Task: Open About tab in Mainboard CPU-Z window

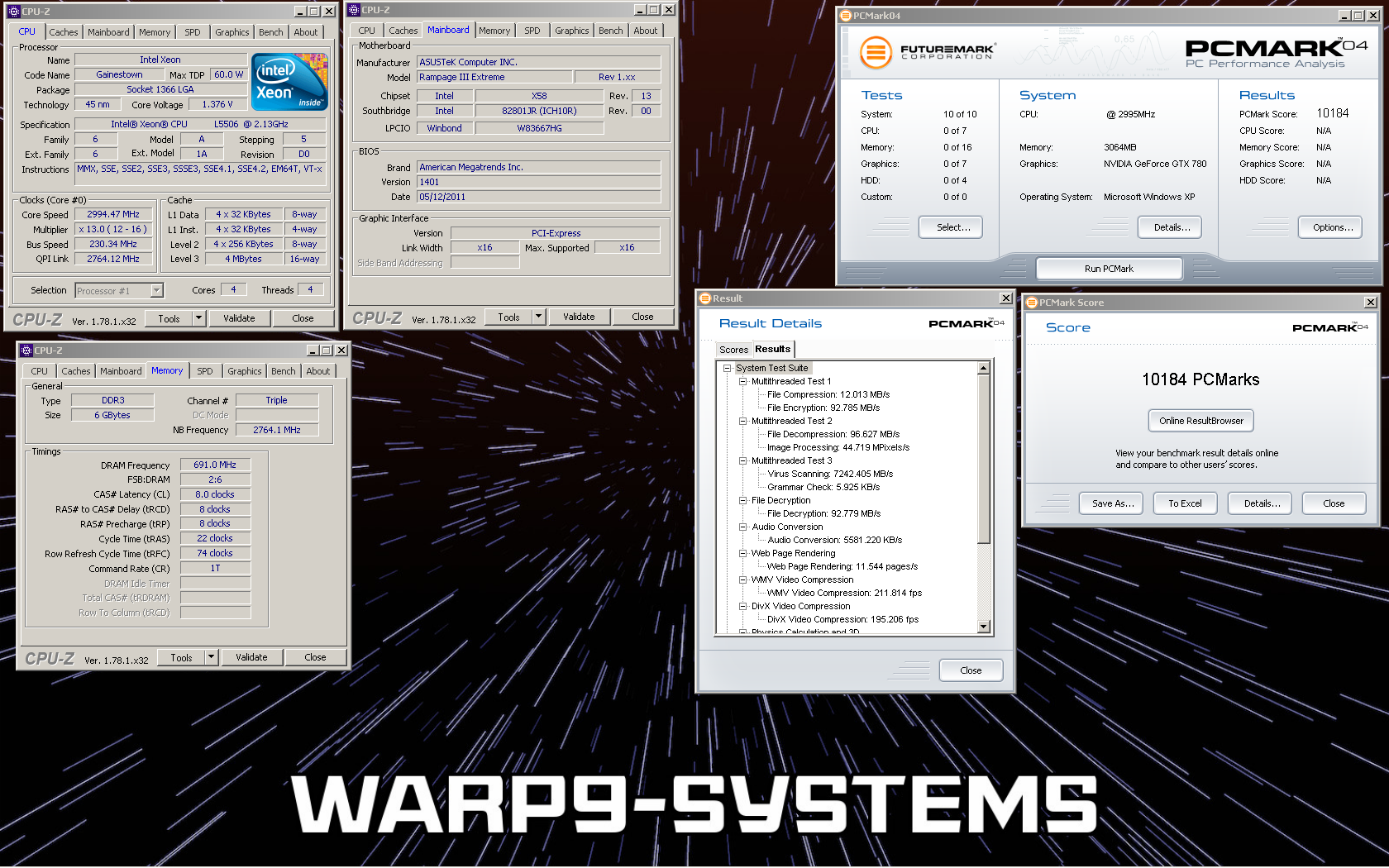Action: [x=646, y=31]
